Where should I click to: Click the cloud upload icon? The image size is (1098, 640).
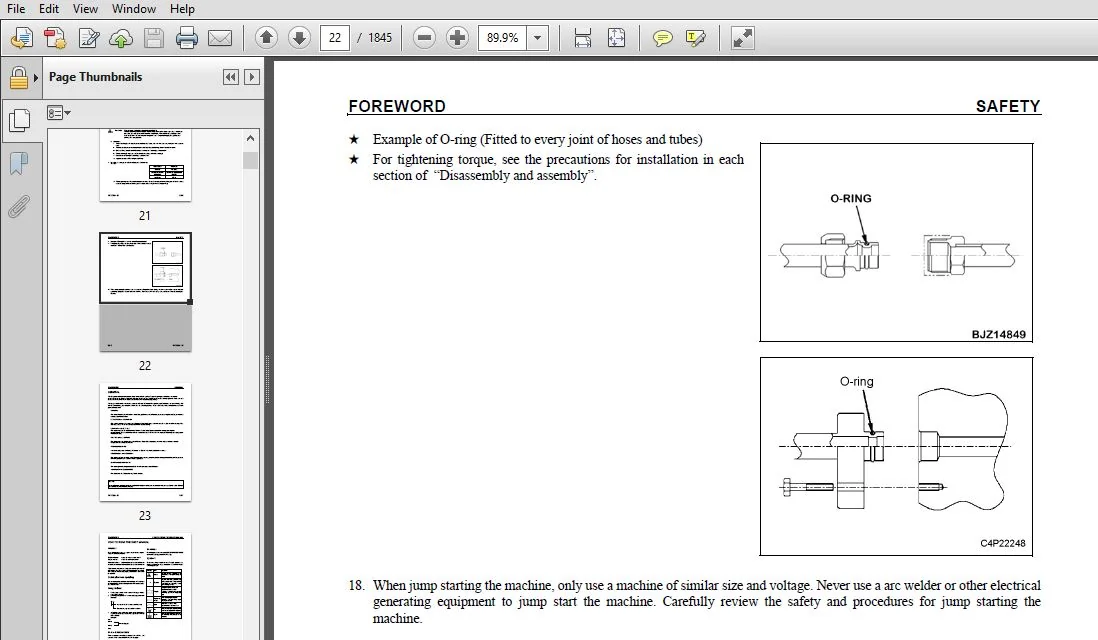(x=121, y=38)
